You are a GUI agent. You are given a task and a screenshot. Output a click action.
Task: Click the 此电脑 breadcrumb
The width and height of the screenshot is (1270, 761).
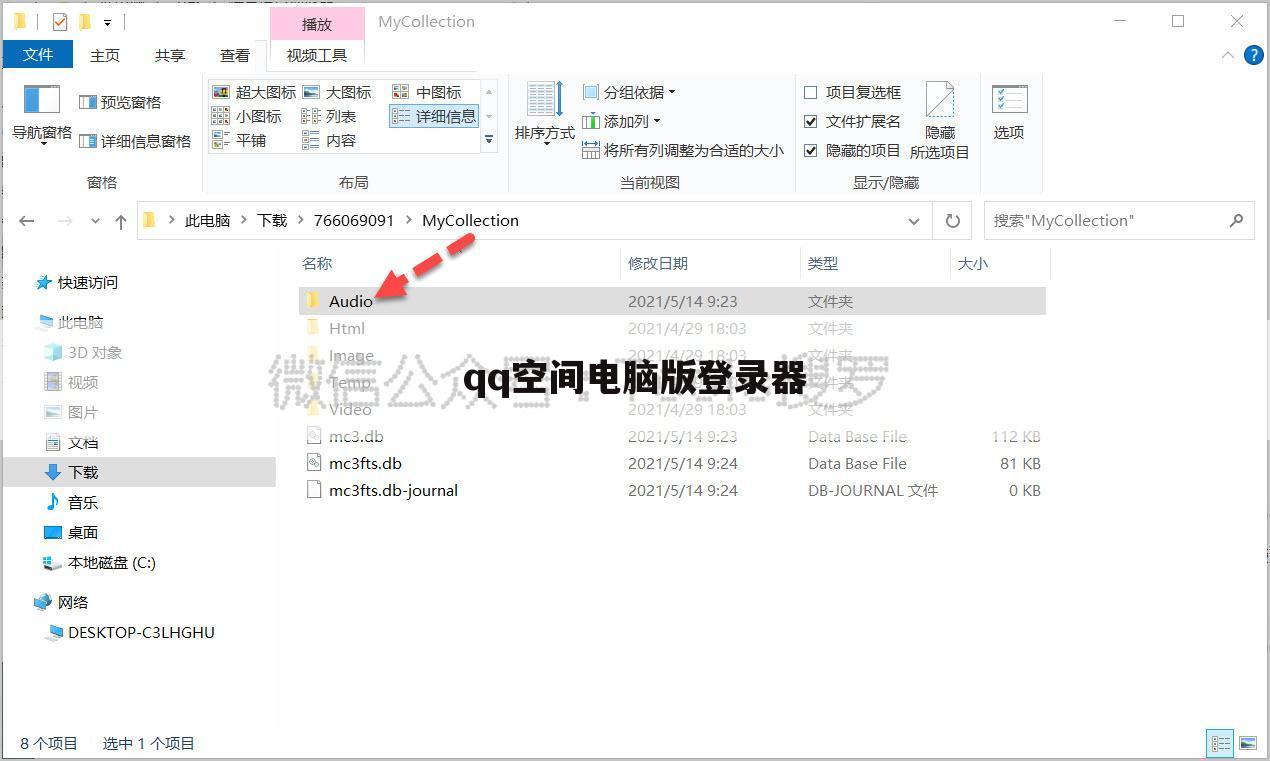point(207,220)
